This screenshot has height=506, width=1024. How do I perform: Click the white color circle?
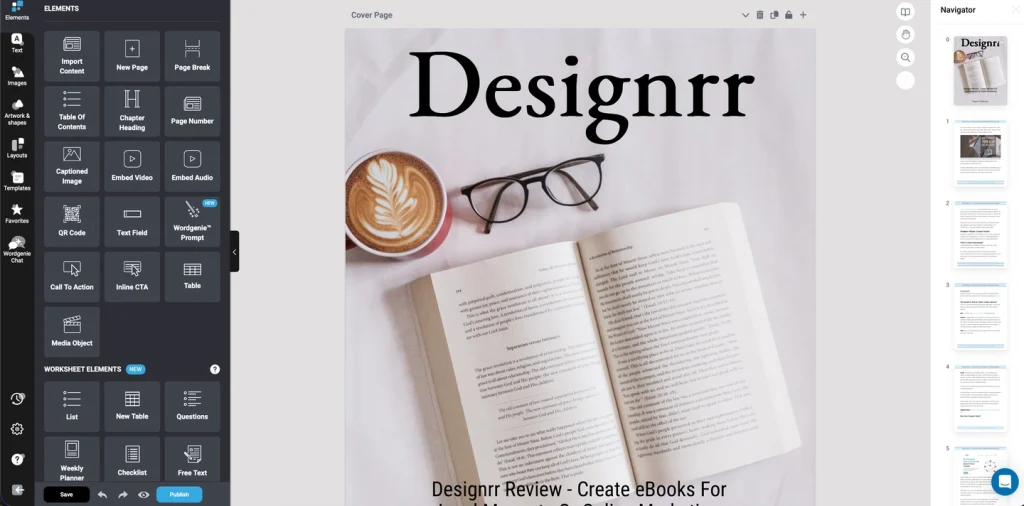[x=905, y=80]
